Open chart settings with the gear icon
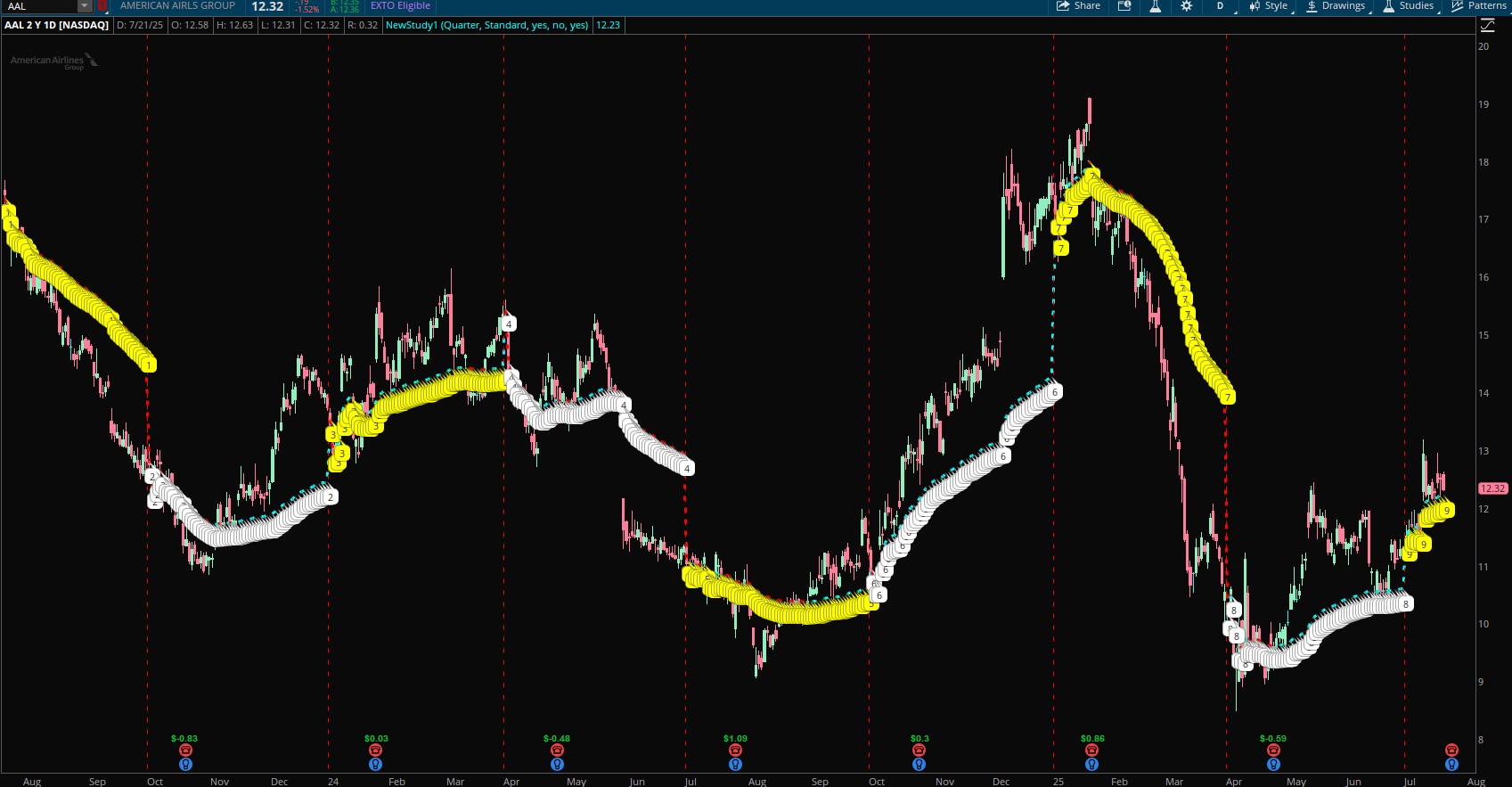Image resolution: width=1512 pixels, height=787 pixels. pyautogui.click(x=1186, y=6)
